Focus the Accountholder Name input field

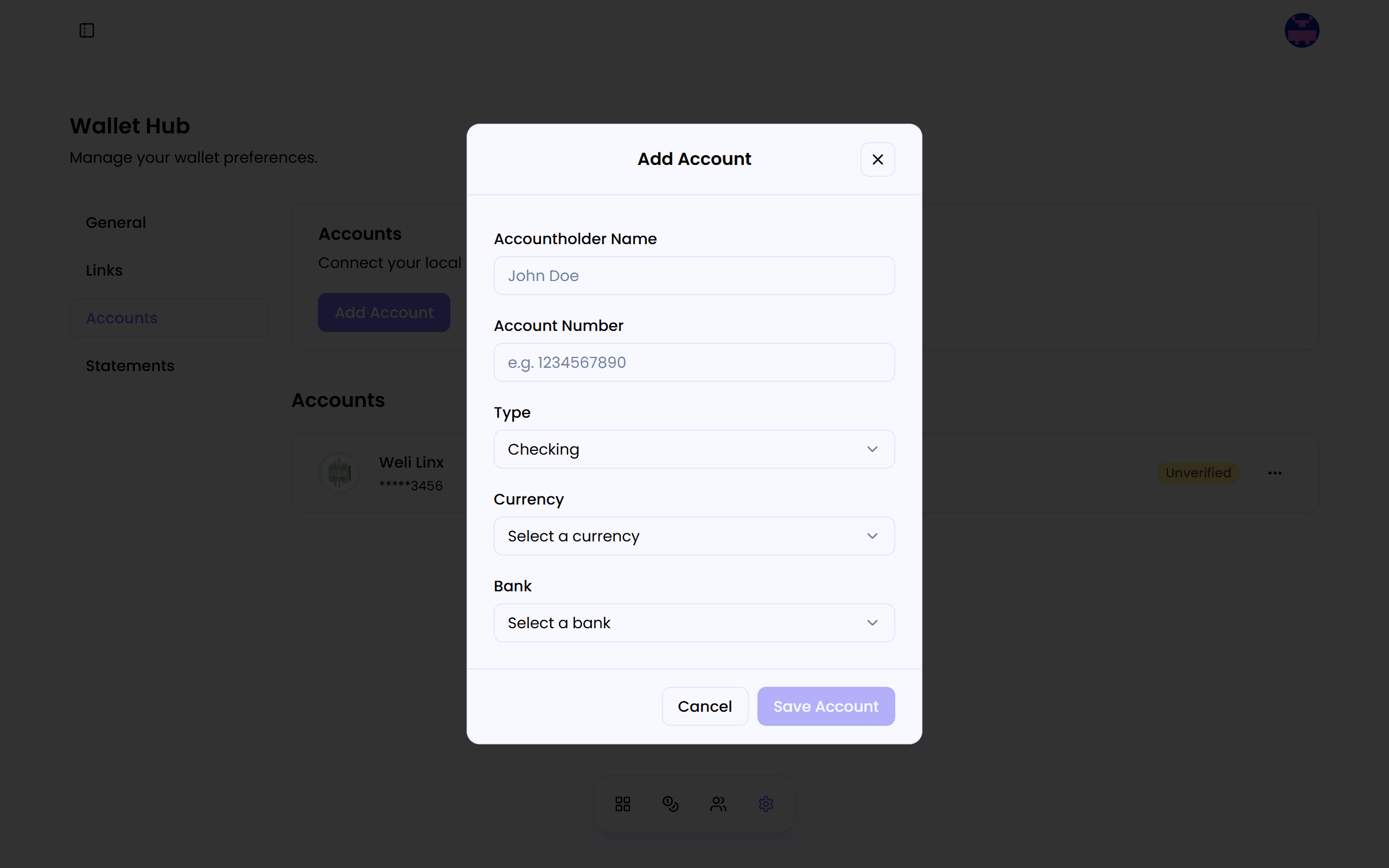click(x=693, y=276)
